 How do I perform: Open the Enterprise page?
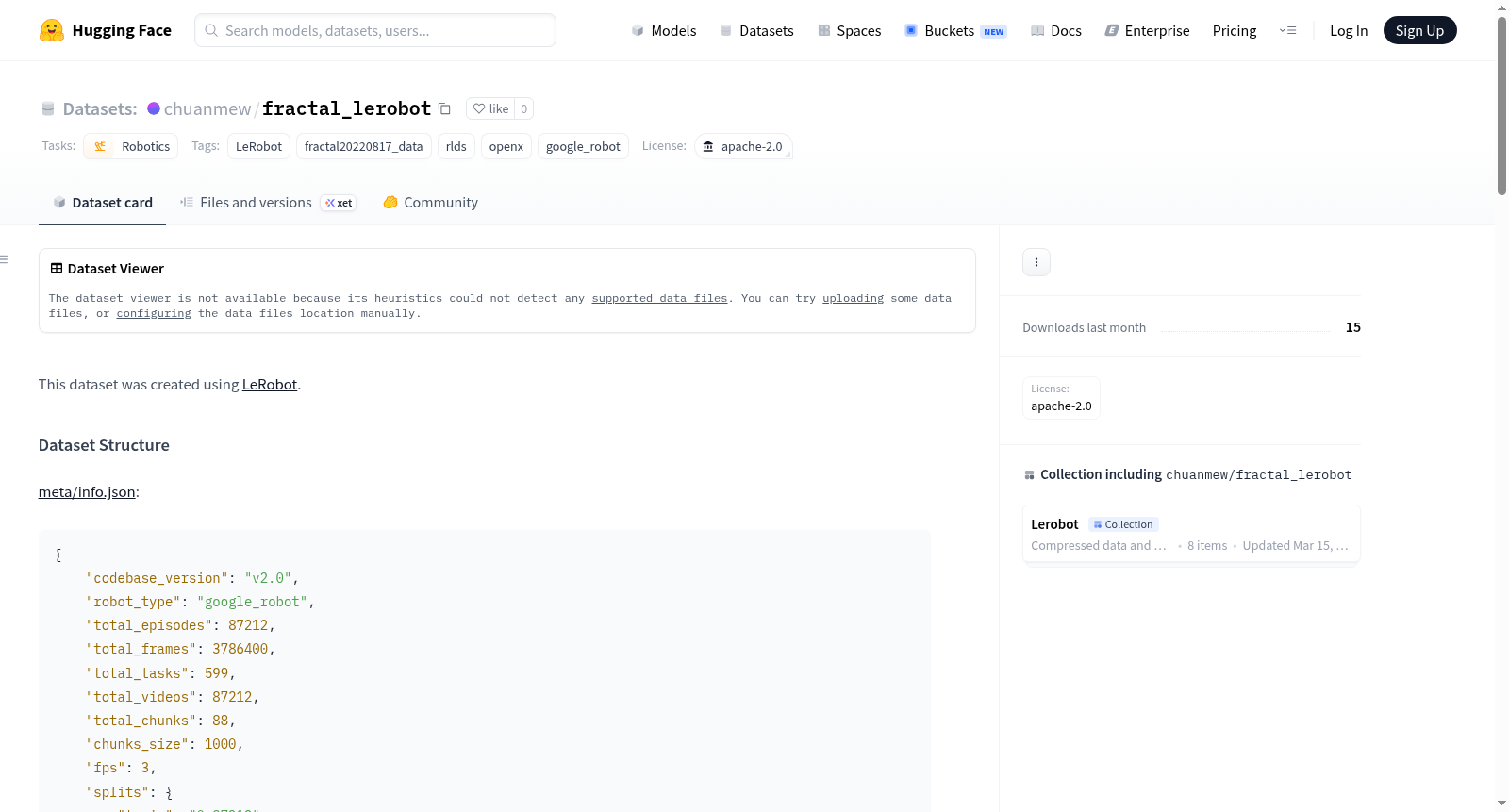pyautogui.click(x=1147, y=30)
